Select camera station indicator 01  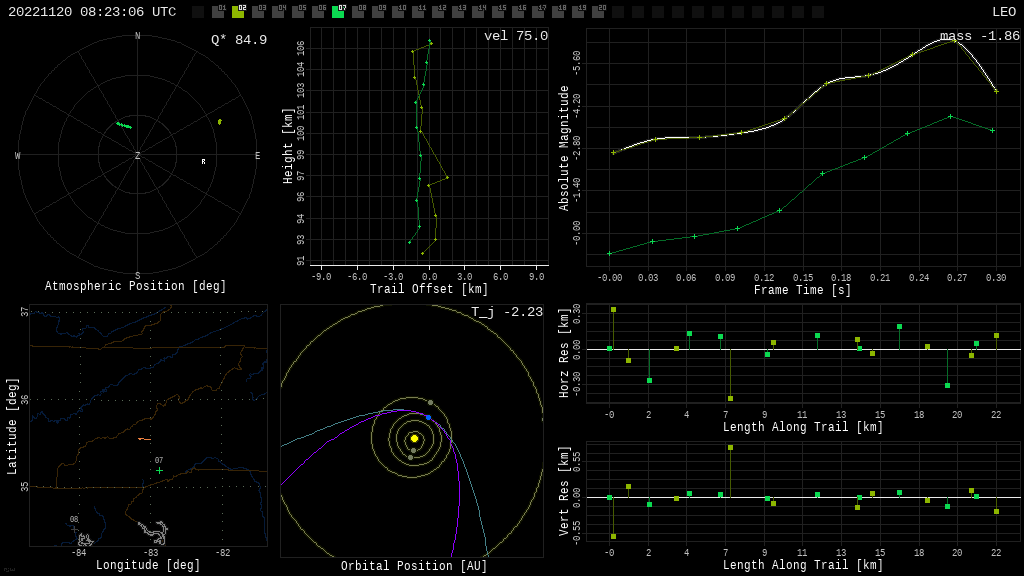point(218,12)
